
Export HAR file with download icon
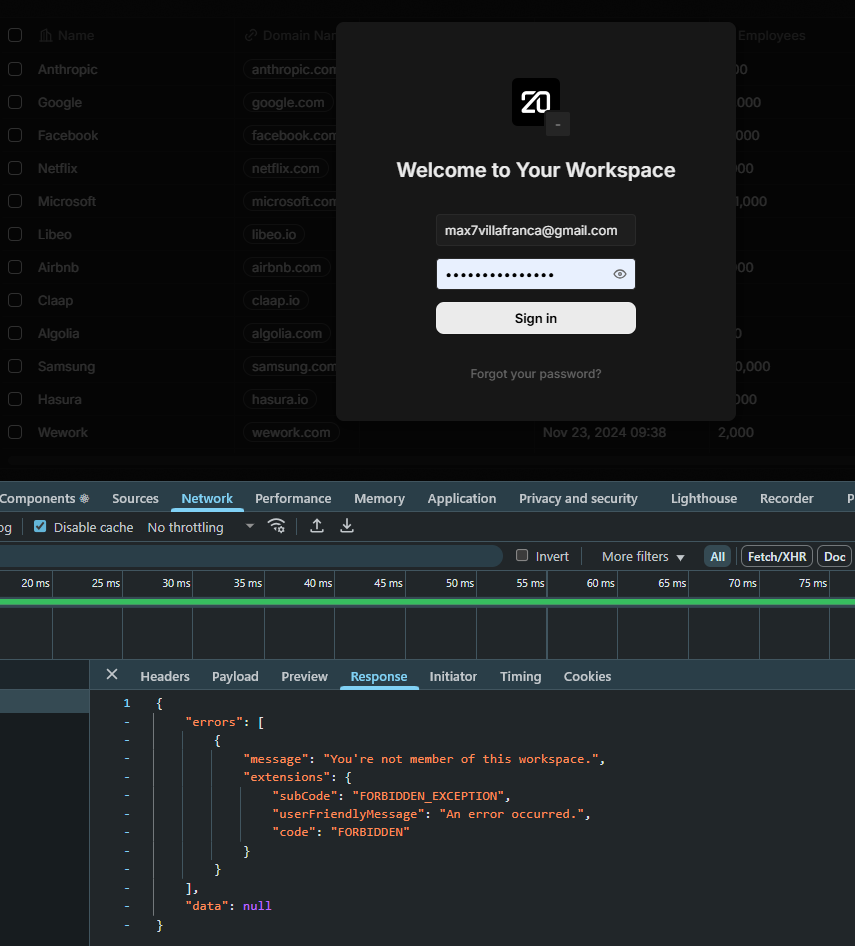pos(347,526)
